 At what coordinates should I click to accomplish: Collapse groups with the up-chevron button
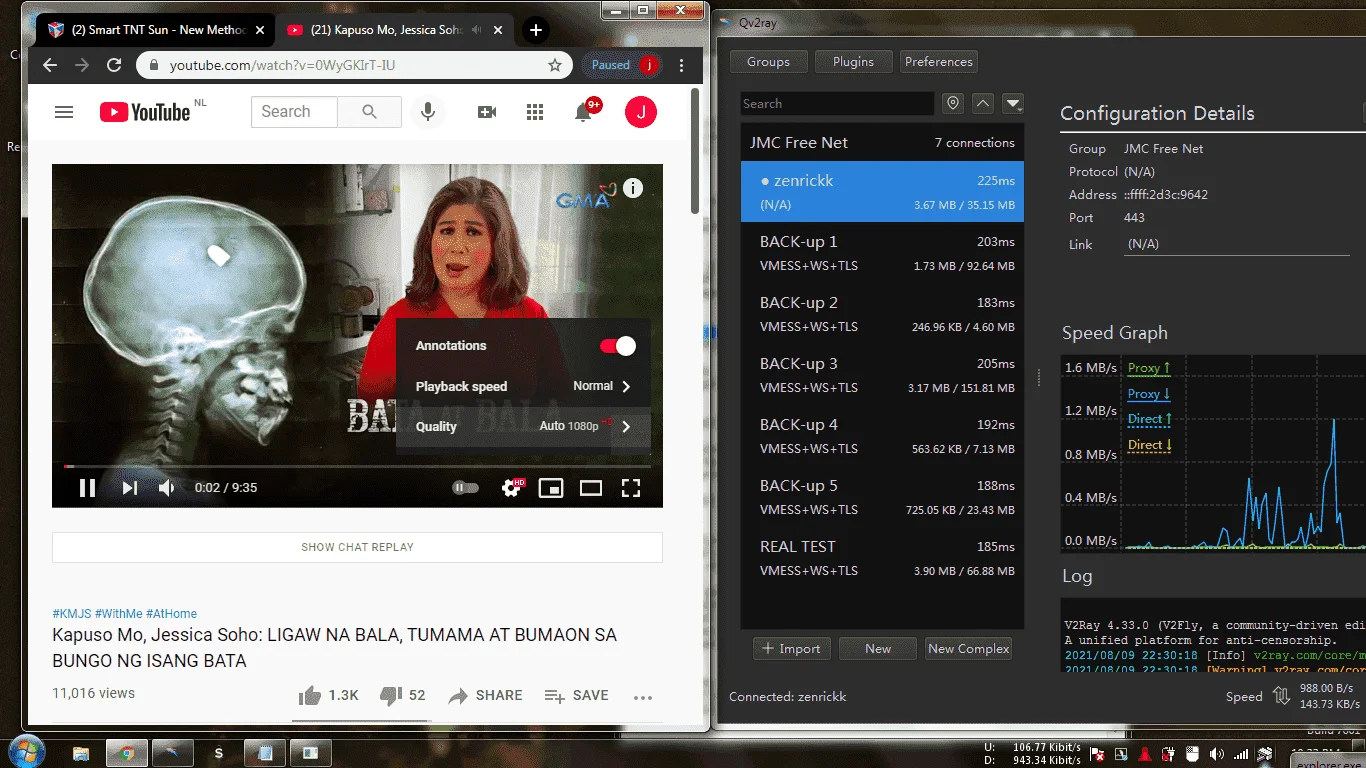coord(983,104)
